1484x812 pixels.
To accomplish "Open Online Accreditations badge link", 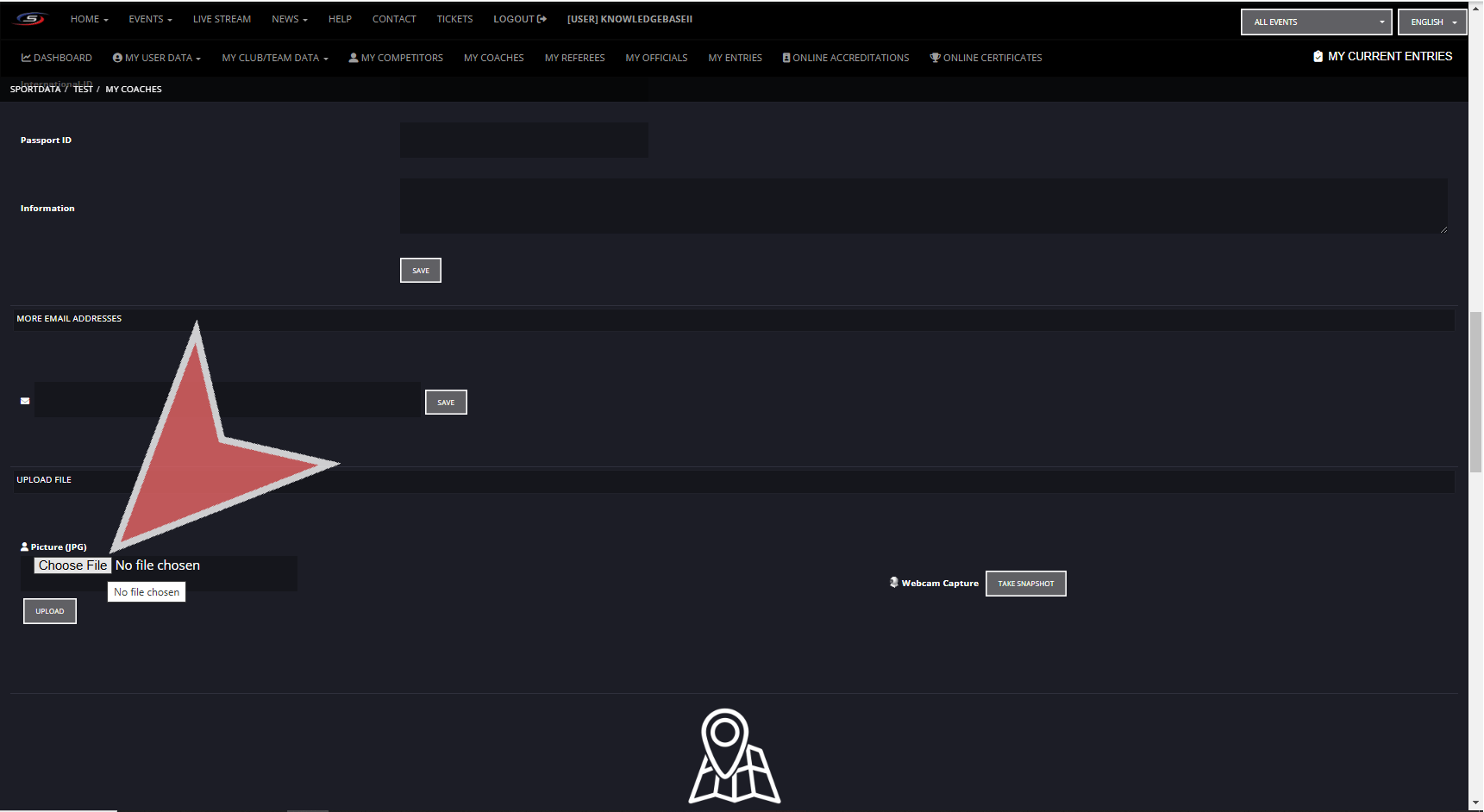I will coord(845,58).
